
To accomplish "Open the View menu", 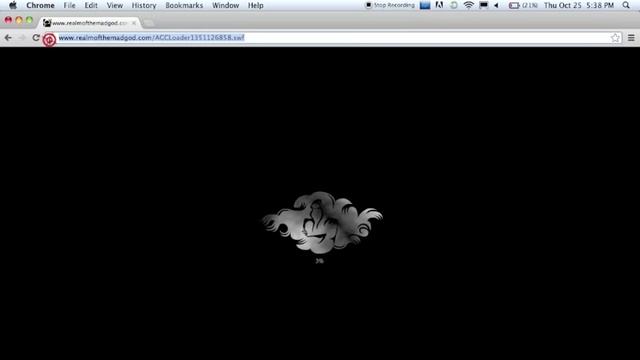I will click(x=115, y=5).
